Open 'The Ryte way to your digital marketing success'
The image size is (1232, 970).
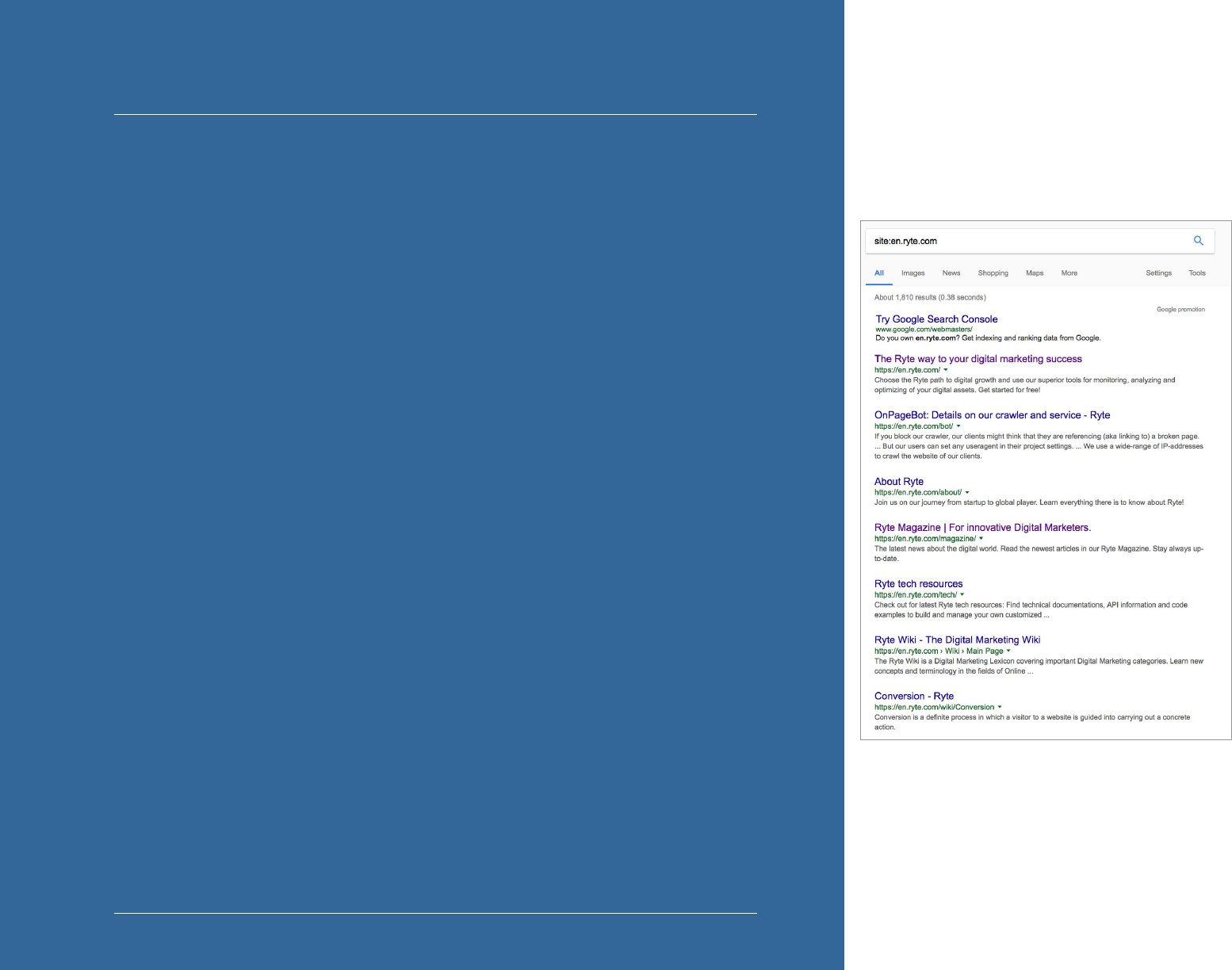click(978, 358)
